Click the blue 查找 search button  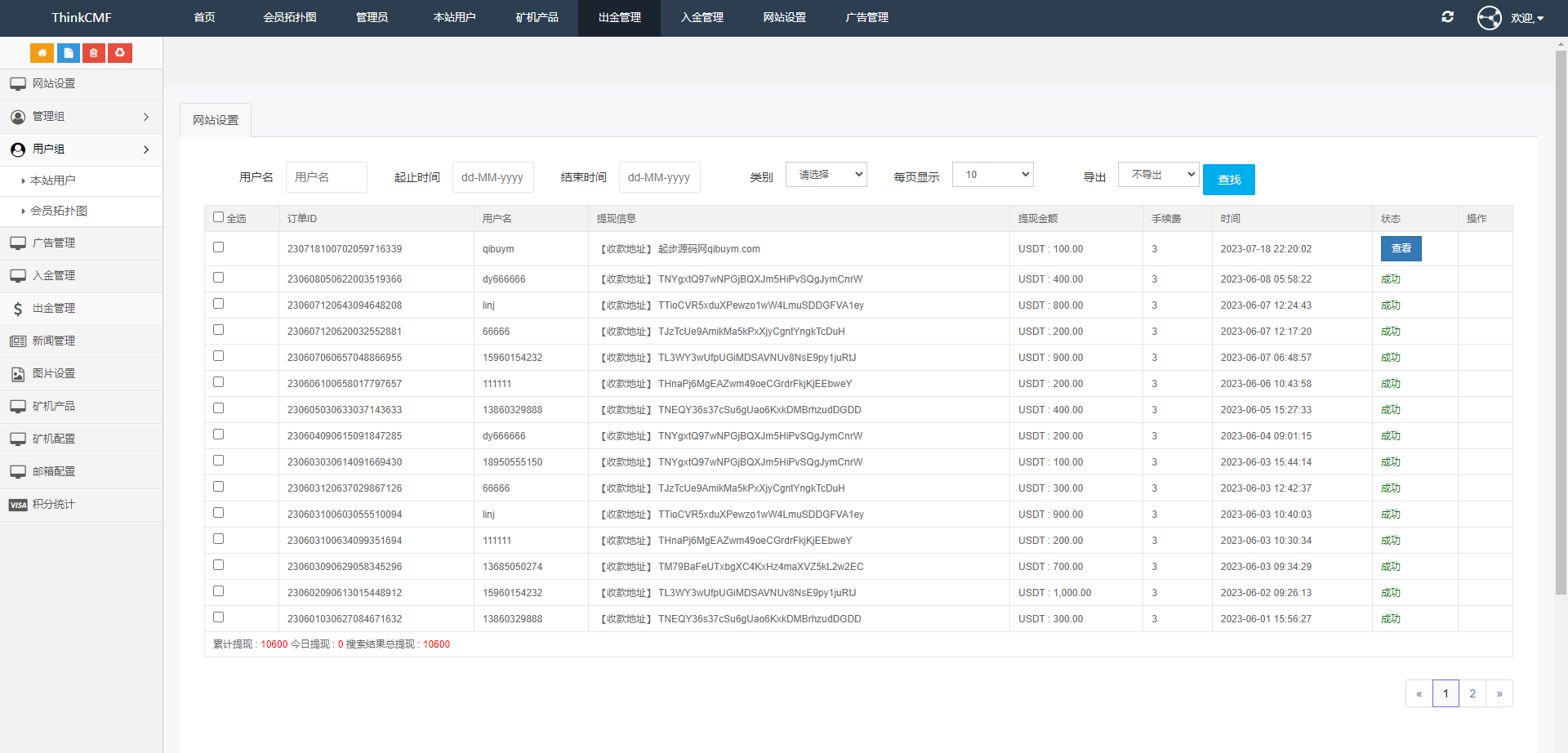1228,180
